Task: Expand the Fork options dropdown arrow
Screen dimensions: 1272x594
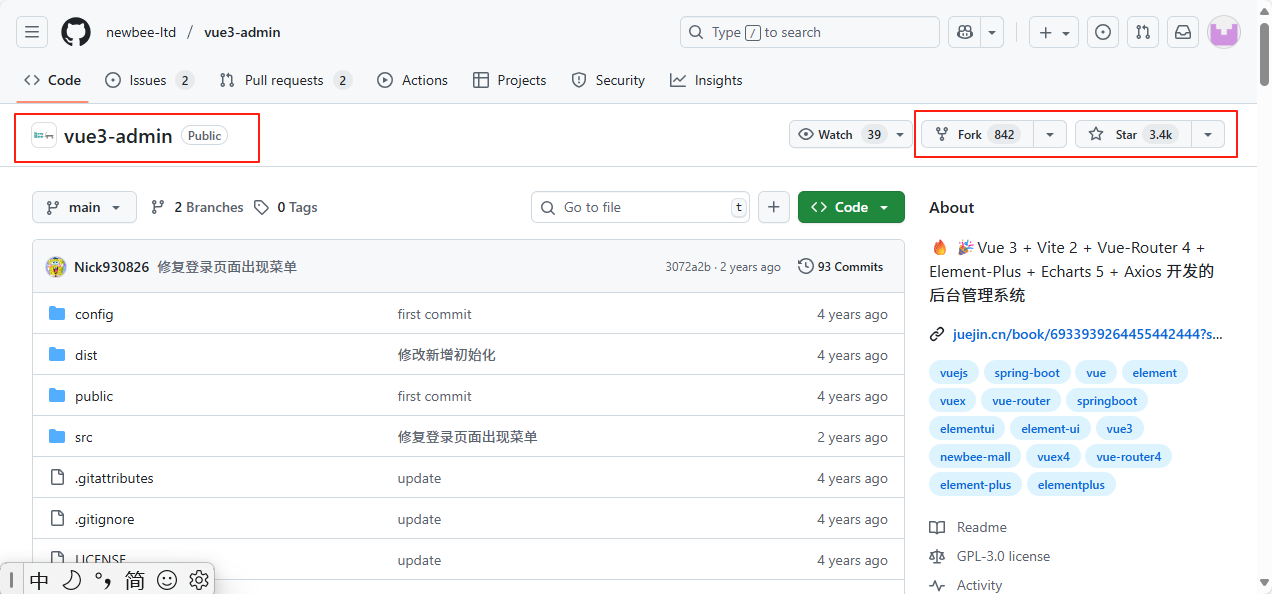Action: click(1050, 134)
